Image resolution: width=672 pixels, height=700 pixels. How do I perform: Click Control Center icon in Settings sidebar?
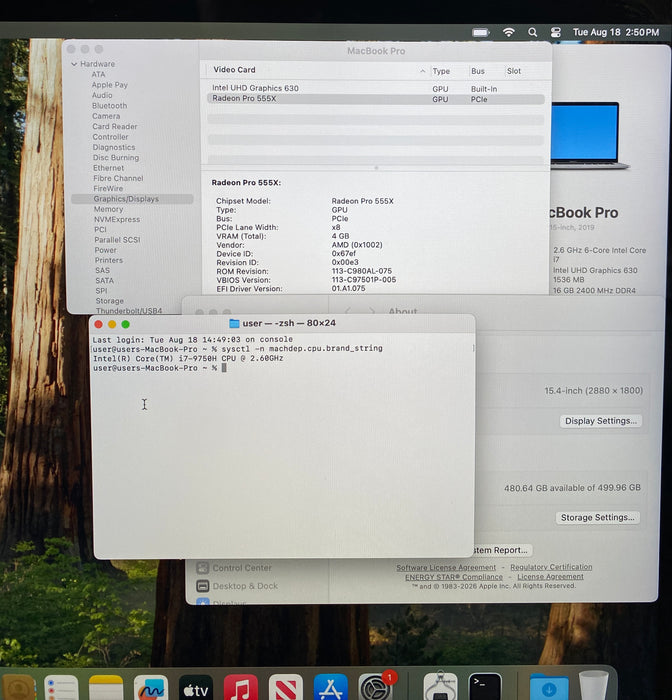tap(203, 568)
